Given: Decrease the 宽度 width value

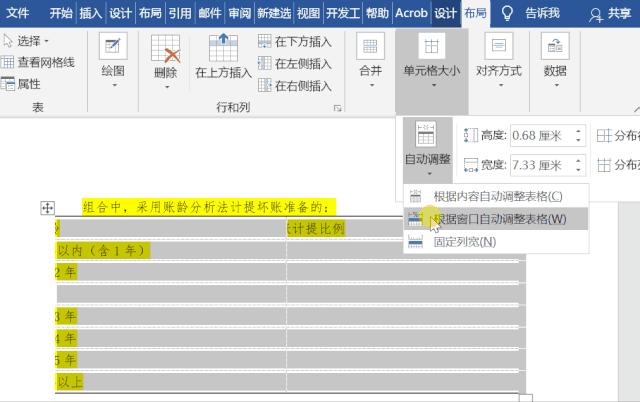Looking at the screenshot, I should pos(578,170).
